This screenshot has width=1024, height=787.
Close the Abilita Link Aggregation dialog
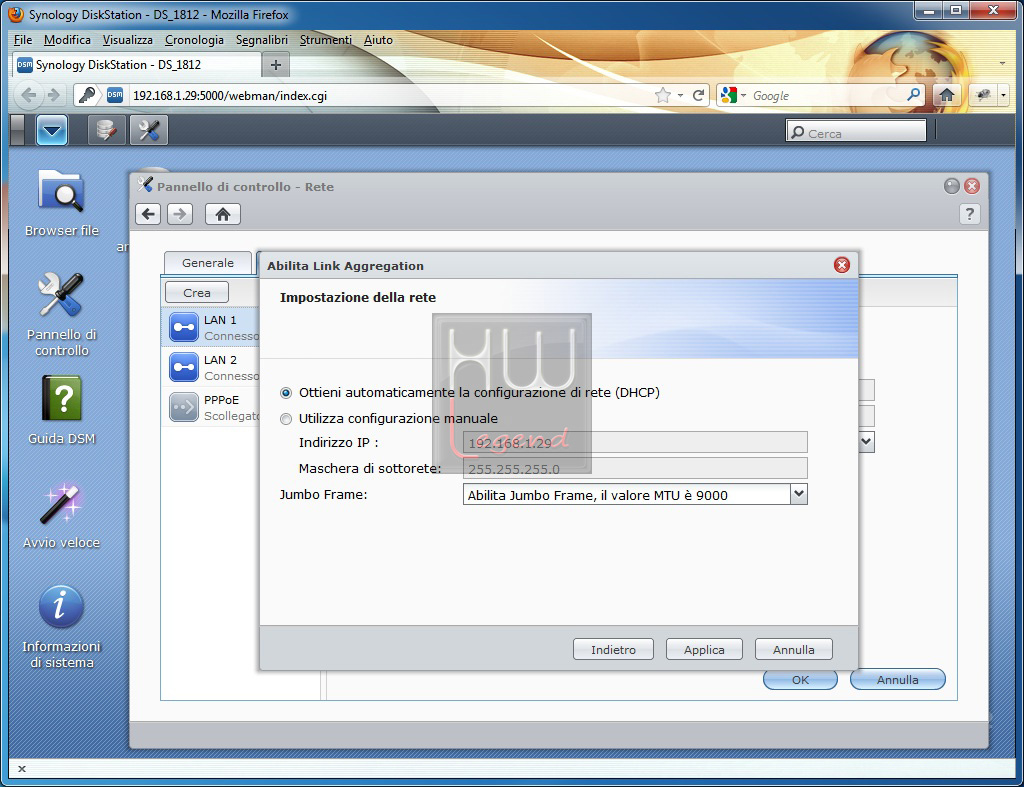point(842,265)
